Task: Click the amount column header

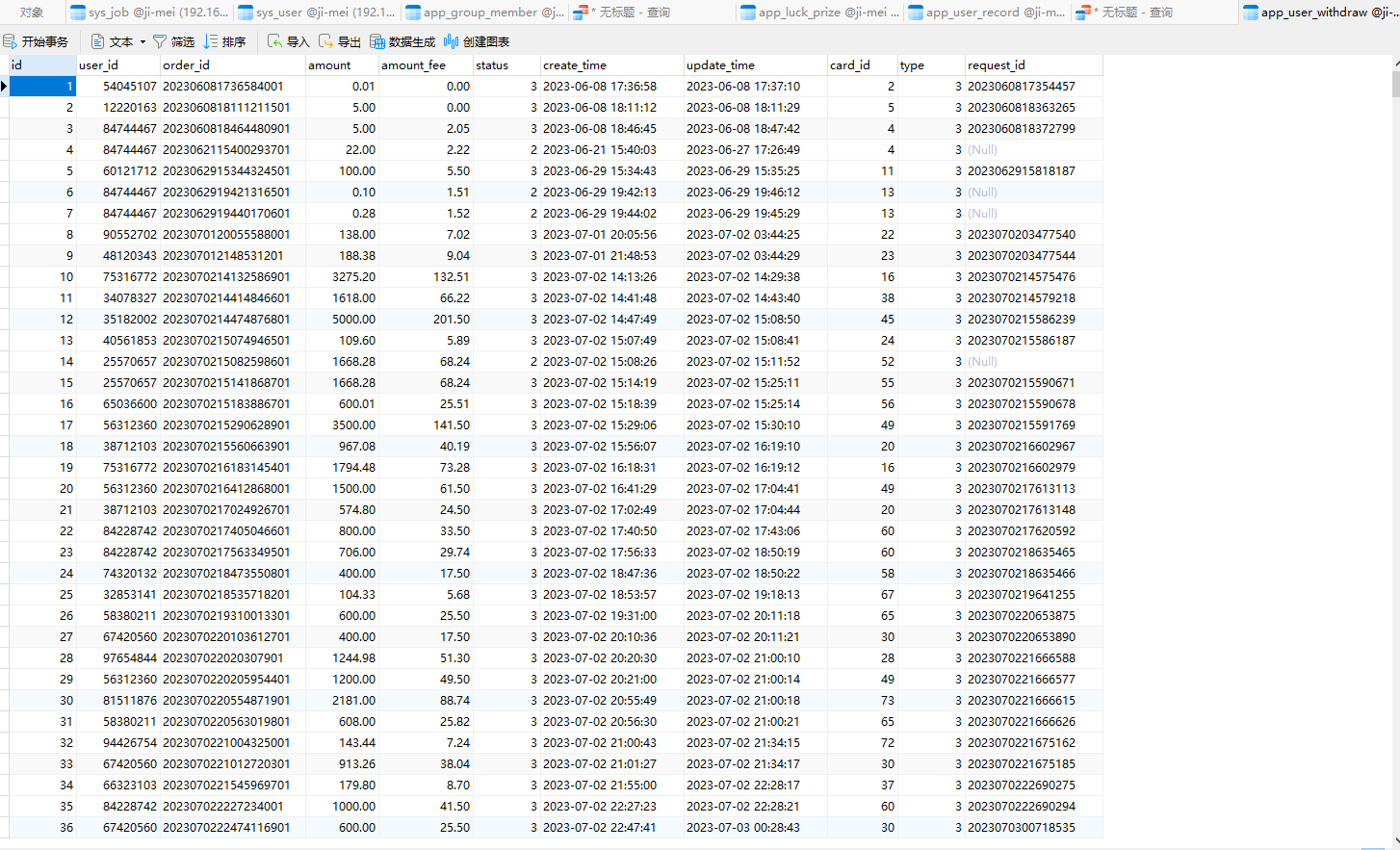Action: click(329, 65)
